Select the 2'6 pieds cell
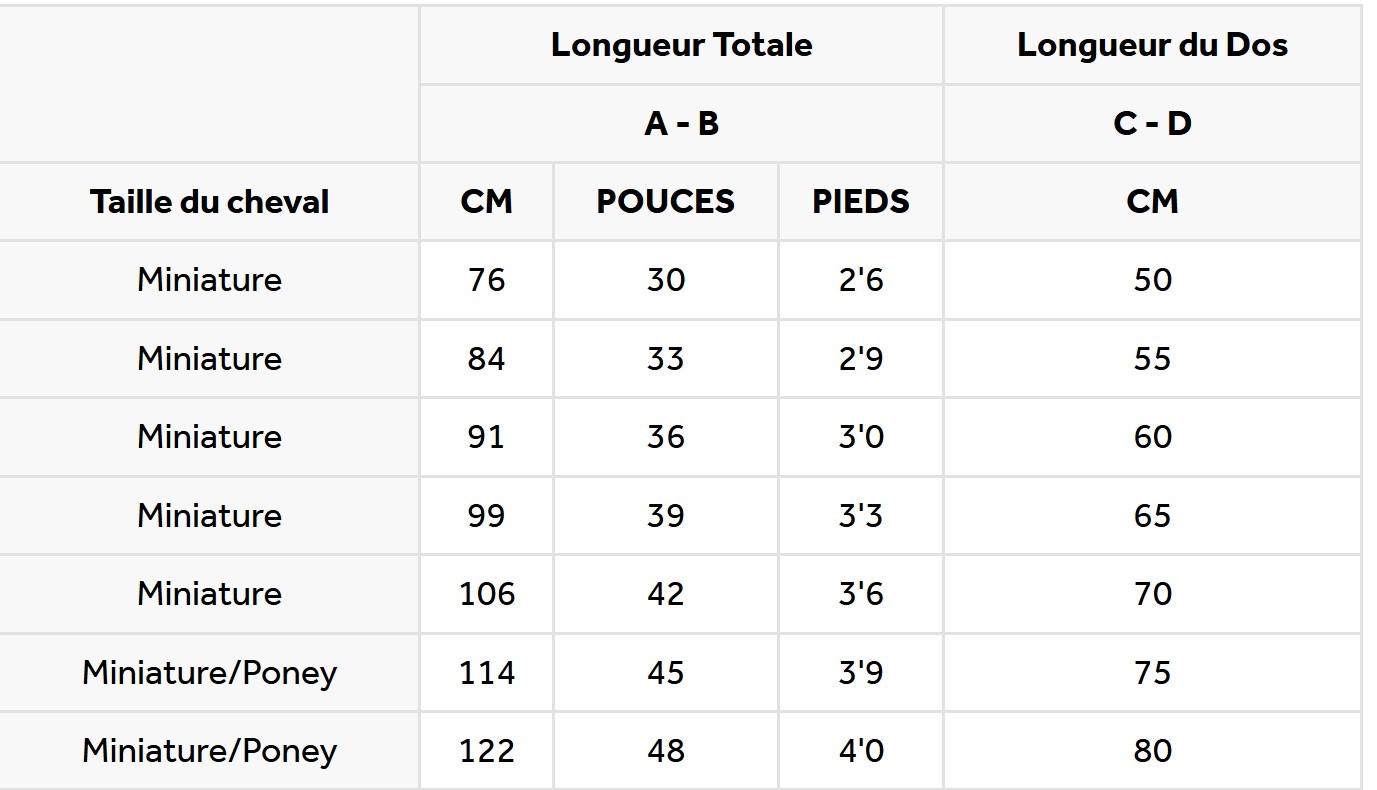 tap(861, 280)
